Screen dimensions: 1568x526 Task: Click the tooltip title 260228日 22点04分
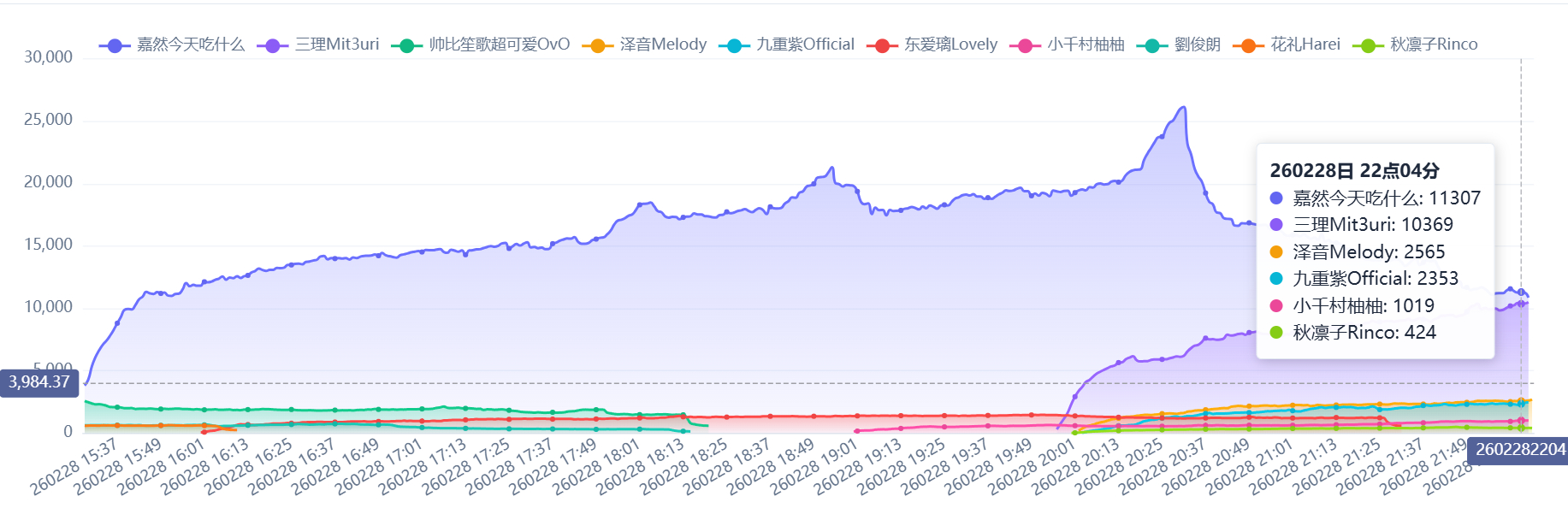tap(1354, 171)
